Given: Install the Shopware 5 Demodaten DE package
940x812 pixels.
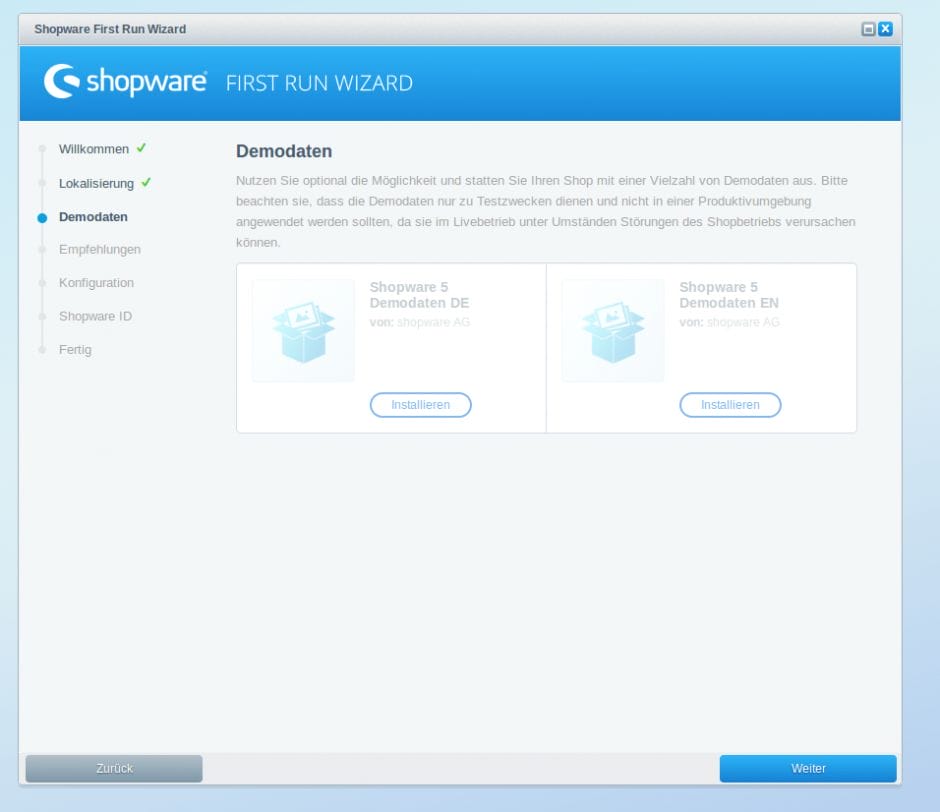Looking at the screenshot, I should point(420,405).
